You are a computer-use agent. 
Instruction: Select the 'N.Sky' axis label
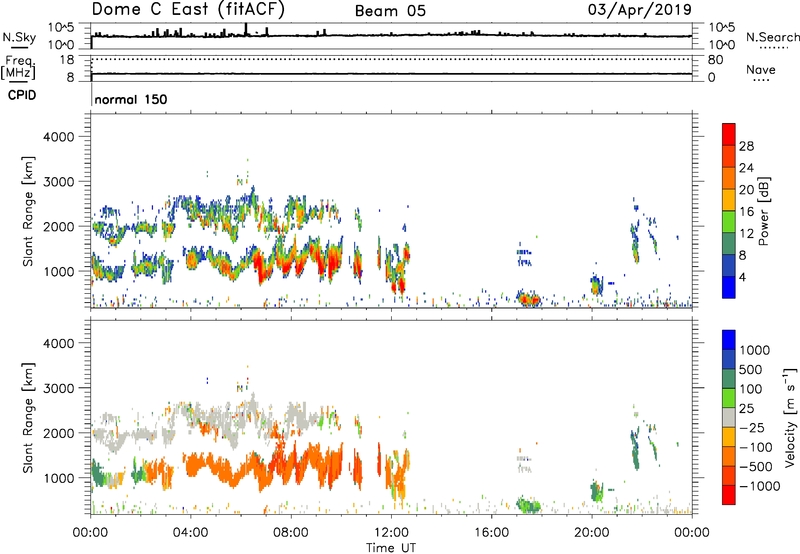19,37
